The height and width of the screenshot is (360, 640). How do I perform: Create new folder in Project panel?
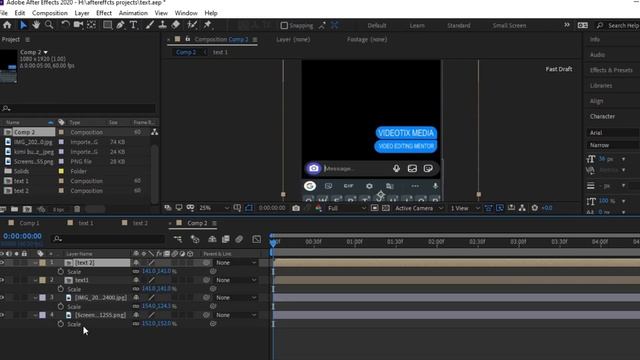click(14, 209)
